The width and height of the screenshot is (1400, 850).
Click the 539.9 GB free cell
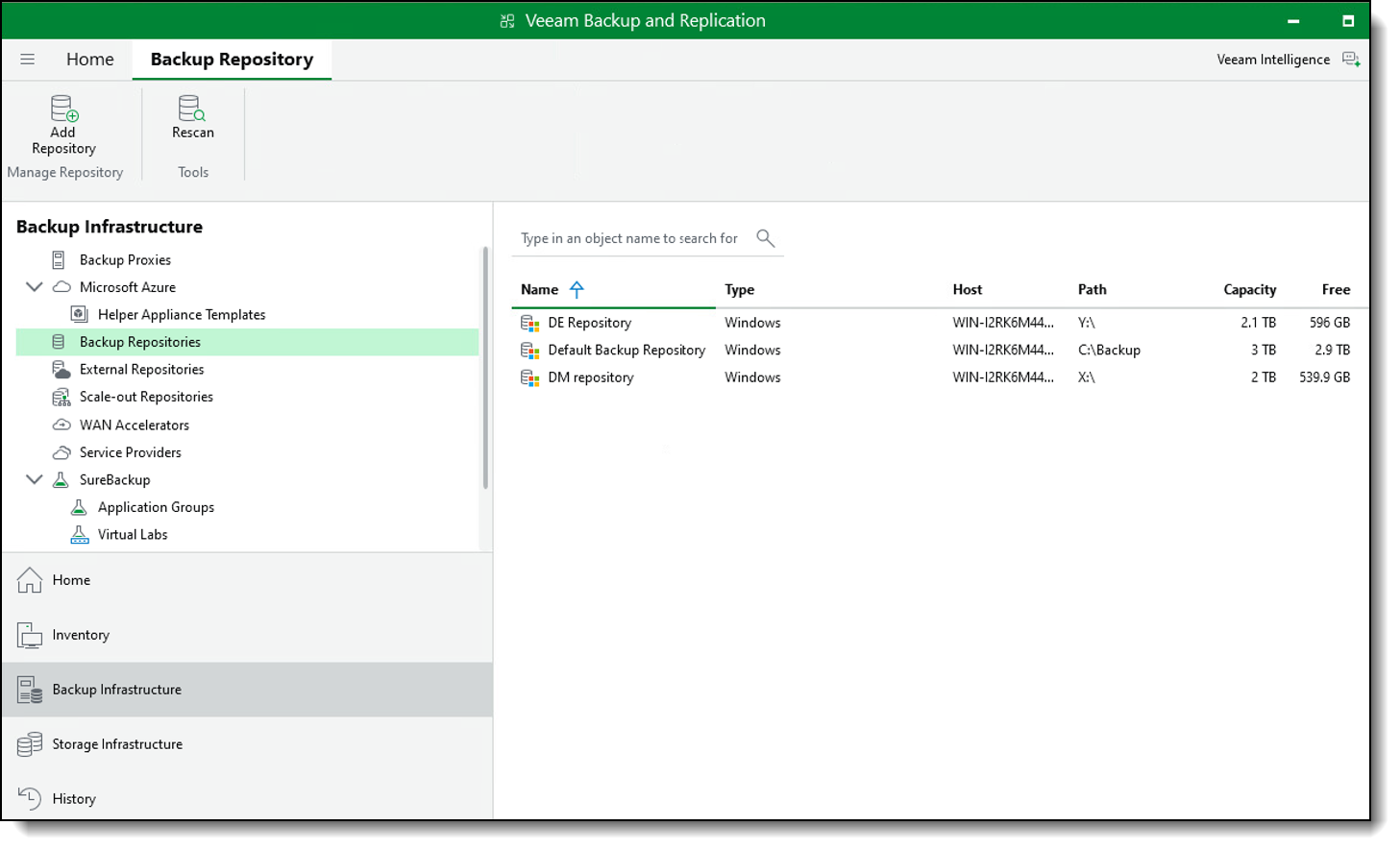1325,377
